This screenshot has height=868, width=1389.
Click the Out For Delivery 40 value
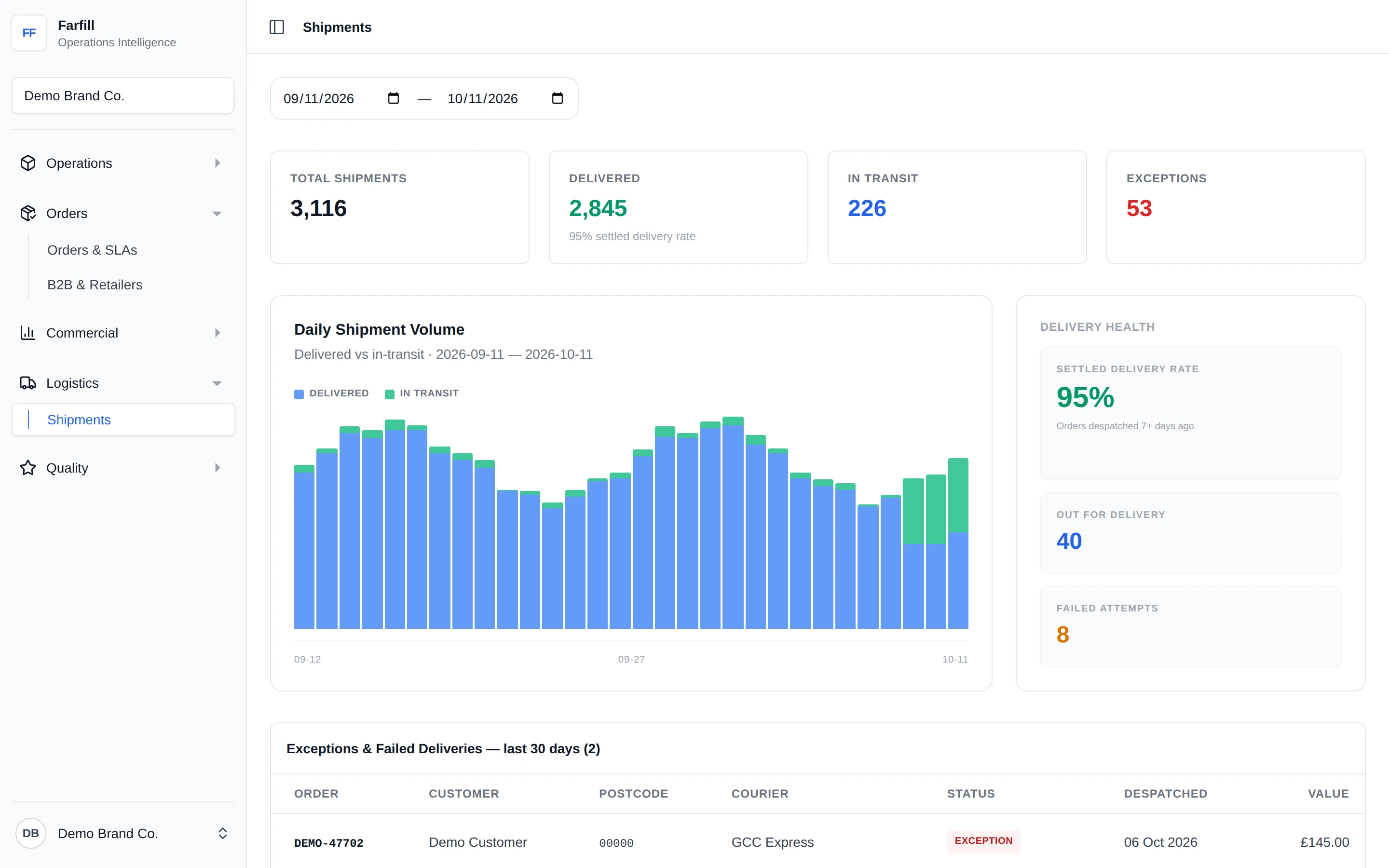pyautogui.click(x=1069, y=541)
